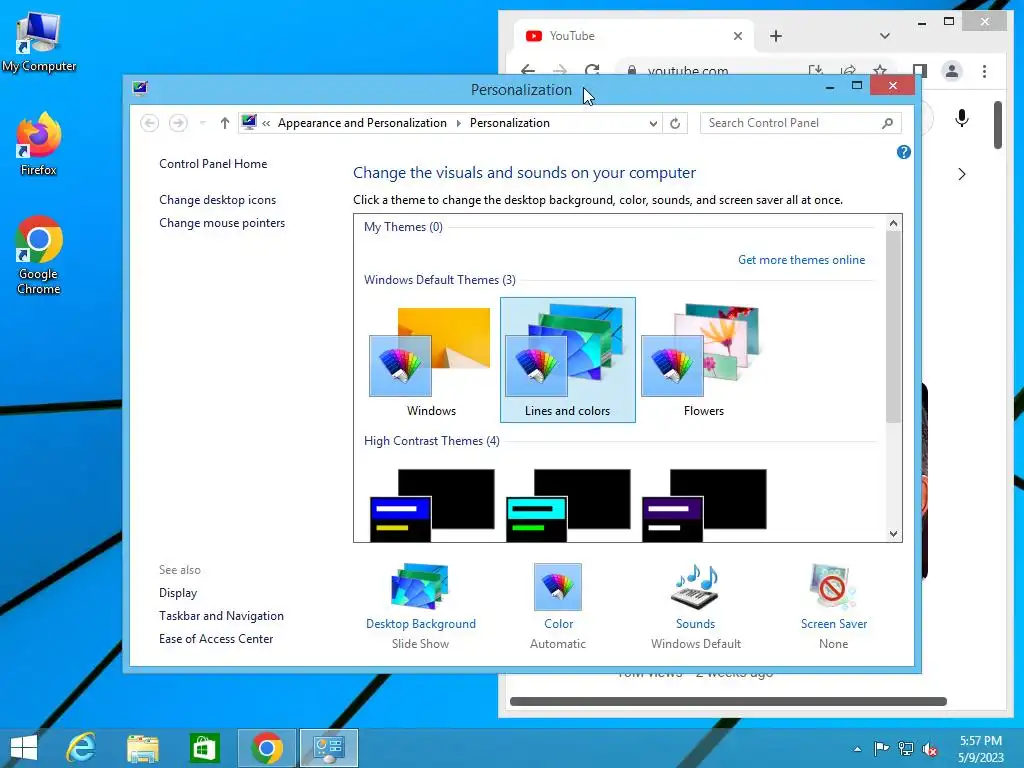Image resolution: width=1024 pixels, height=768 pixels.
Task: Click reload button in Chrome window
Action: point(592,70)
